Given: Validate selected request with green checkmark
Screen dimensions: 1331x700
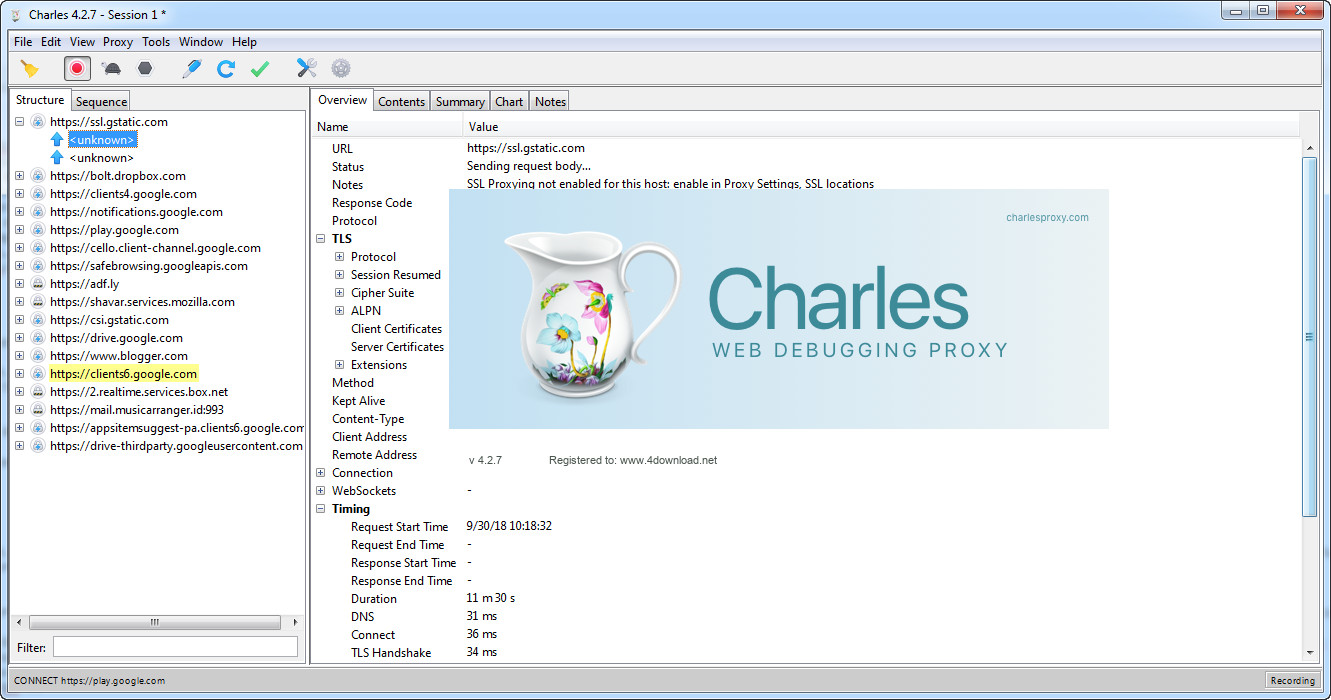Looking at the screenshot, I should [260, 69].
